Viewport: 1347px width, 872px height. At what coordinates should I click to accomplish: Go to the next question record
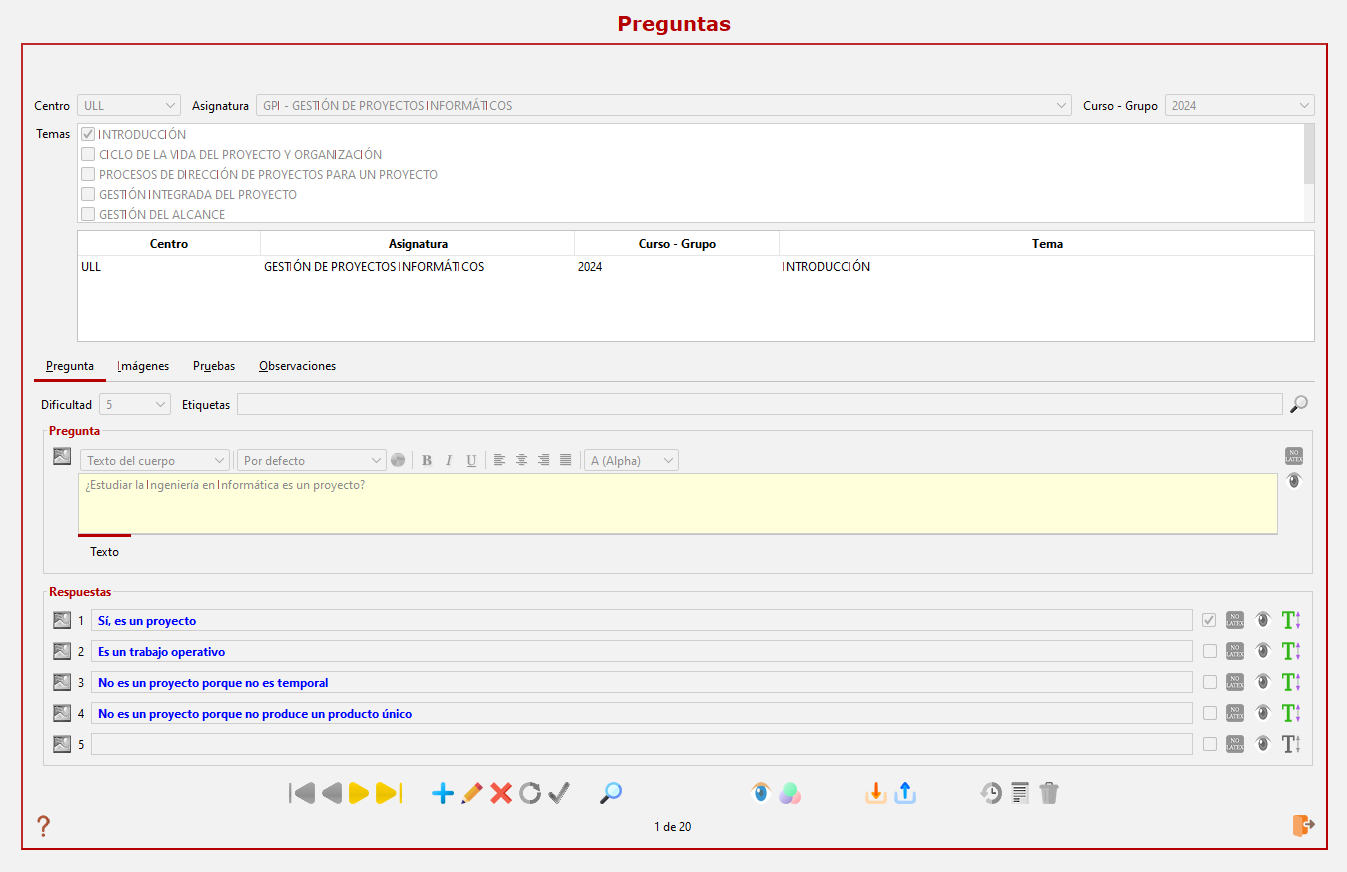(359, 793)
